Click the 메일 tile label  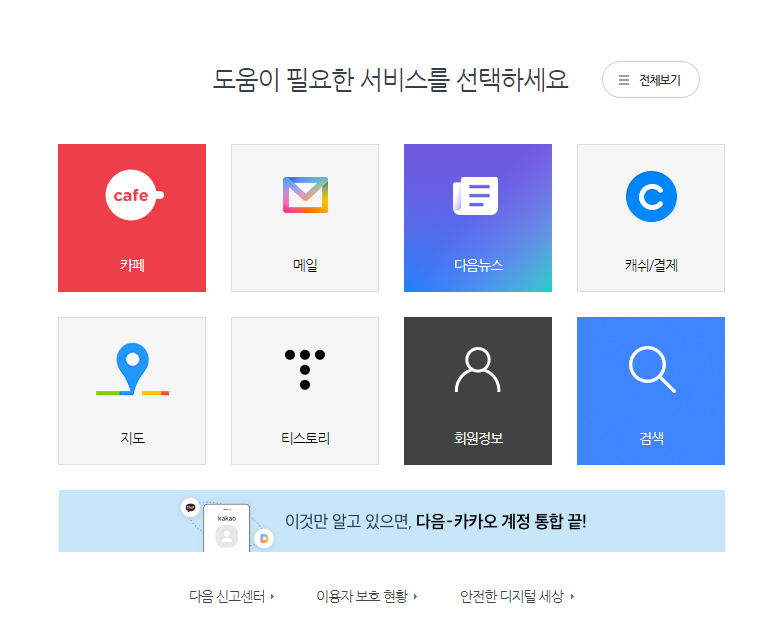tap(305, 265)
